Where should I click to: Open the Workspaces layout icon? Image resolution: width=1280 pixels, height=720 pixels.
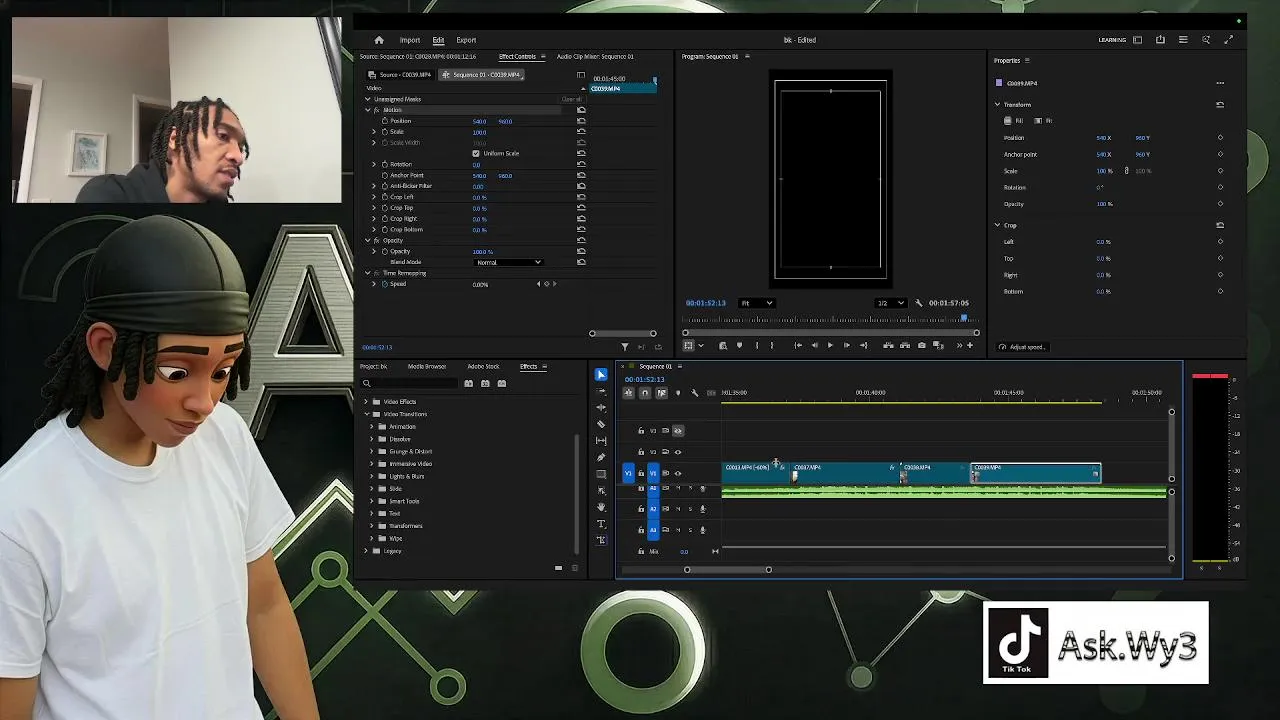point(1137,40)
